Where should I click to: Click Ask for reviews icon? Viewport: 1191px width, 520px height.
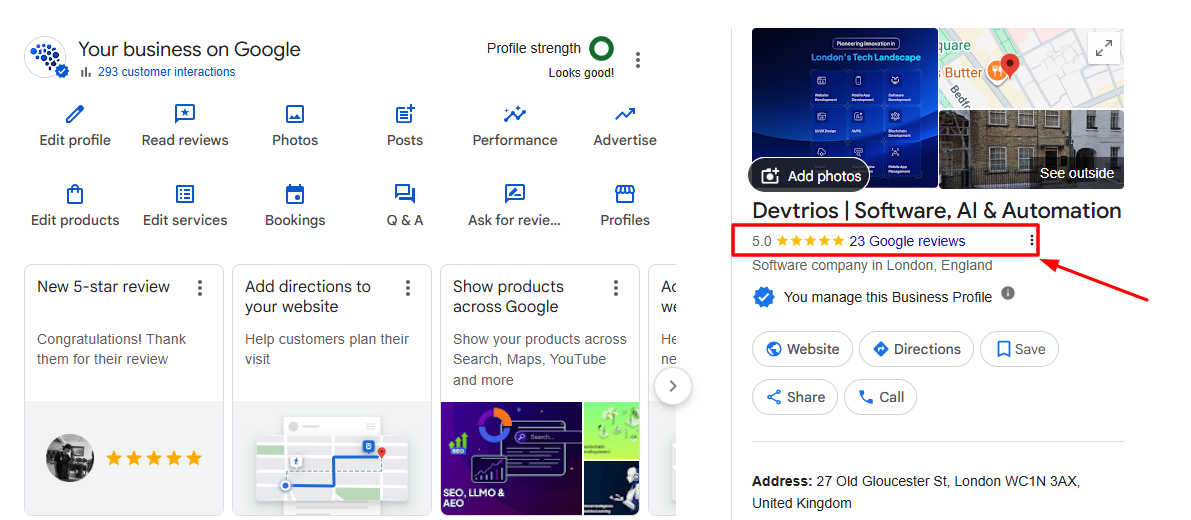[515, 194]
